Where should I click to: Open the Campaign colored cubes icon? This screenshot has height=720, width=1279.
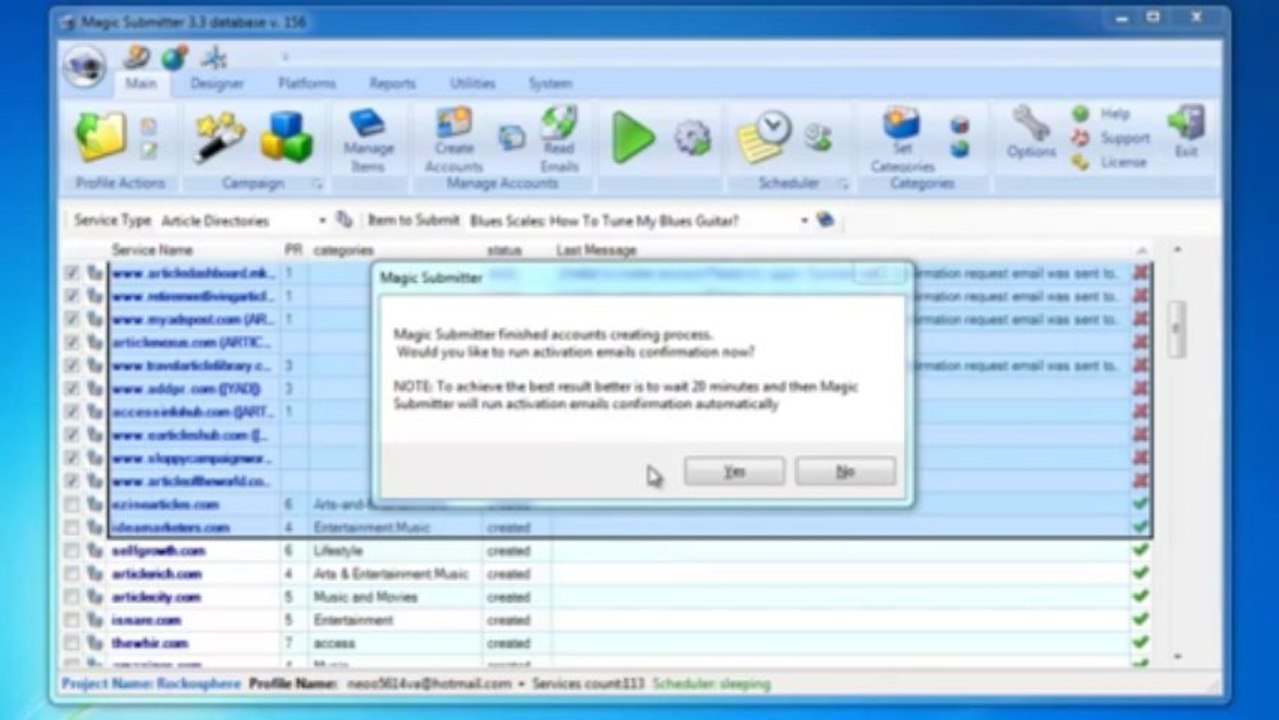(286, 136)
